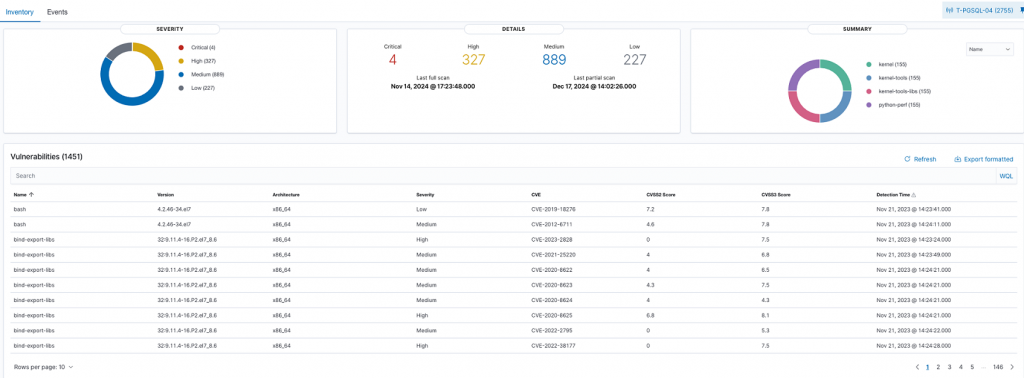
Task: Open the Name dropdown in Summary panel
Action: pyautogui.click(x=989, y=49)
